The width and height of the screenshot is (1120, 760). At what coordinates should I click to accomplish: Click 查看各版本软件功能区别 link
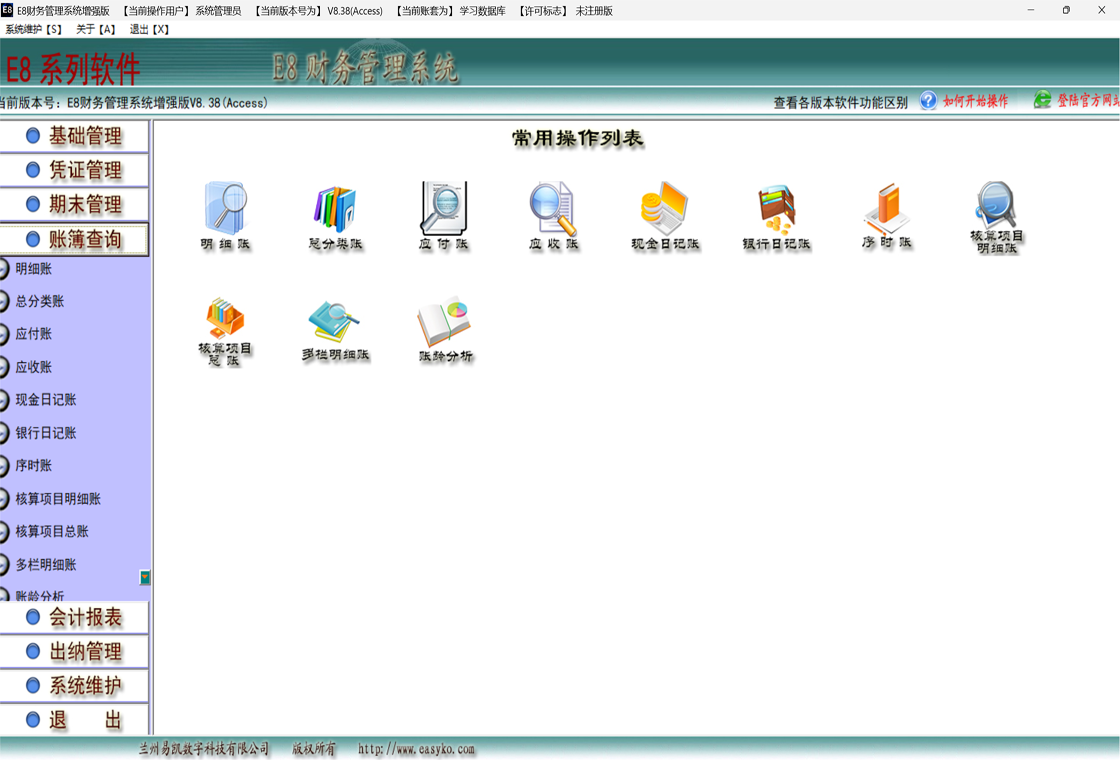point(840,102)
